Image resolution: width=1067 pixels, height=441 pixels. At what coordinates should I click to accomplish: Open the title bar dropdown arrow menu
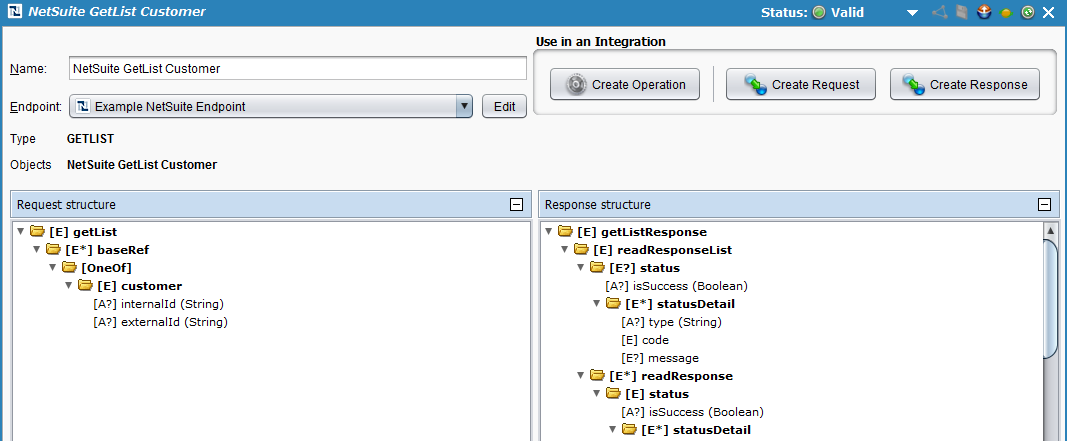click(912, 13)
